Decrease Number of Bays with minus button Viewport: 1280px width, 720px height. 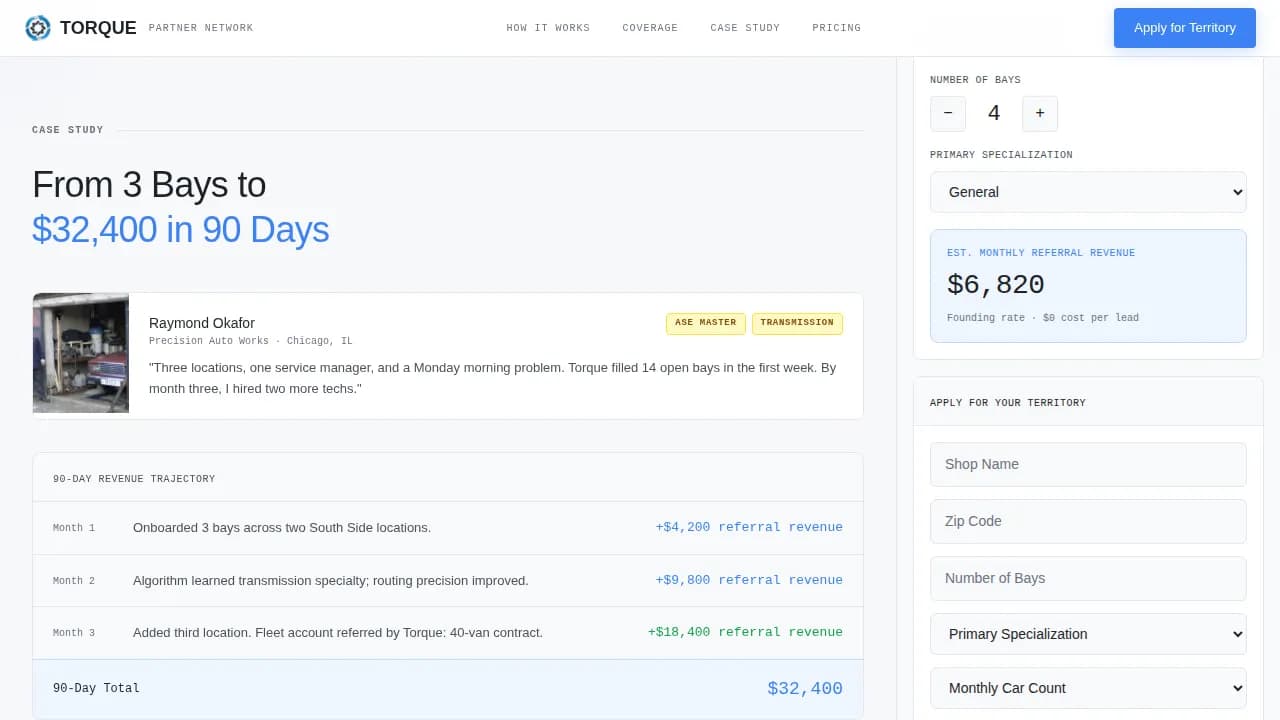tap(948, 113)
